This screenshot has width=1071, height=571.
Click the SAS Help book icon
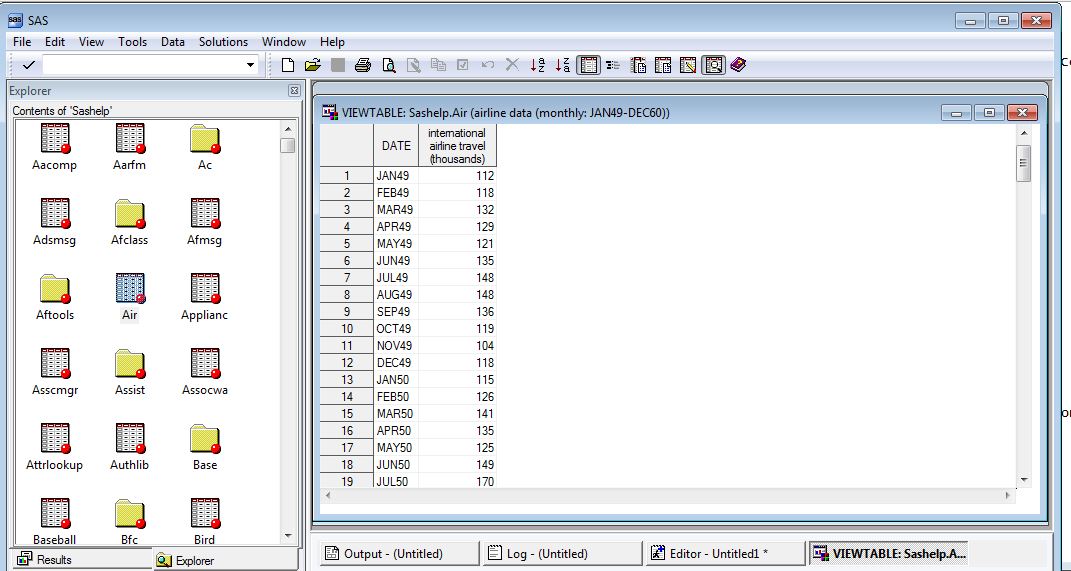click(739, 65)
